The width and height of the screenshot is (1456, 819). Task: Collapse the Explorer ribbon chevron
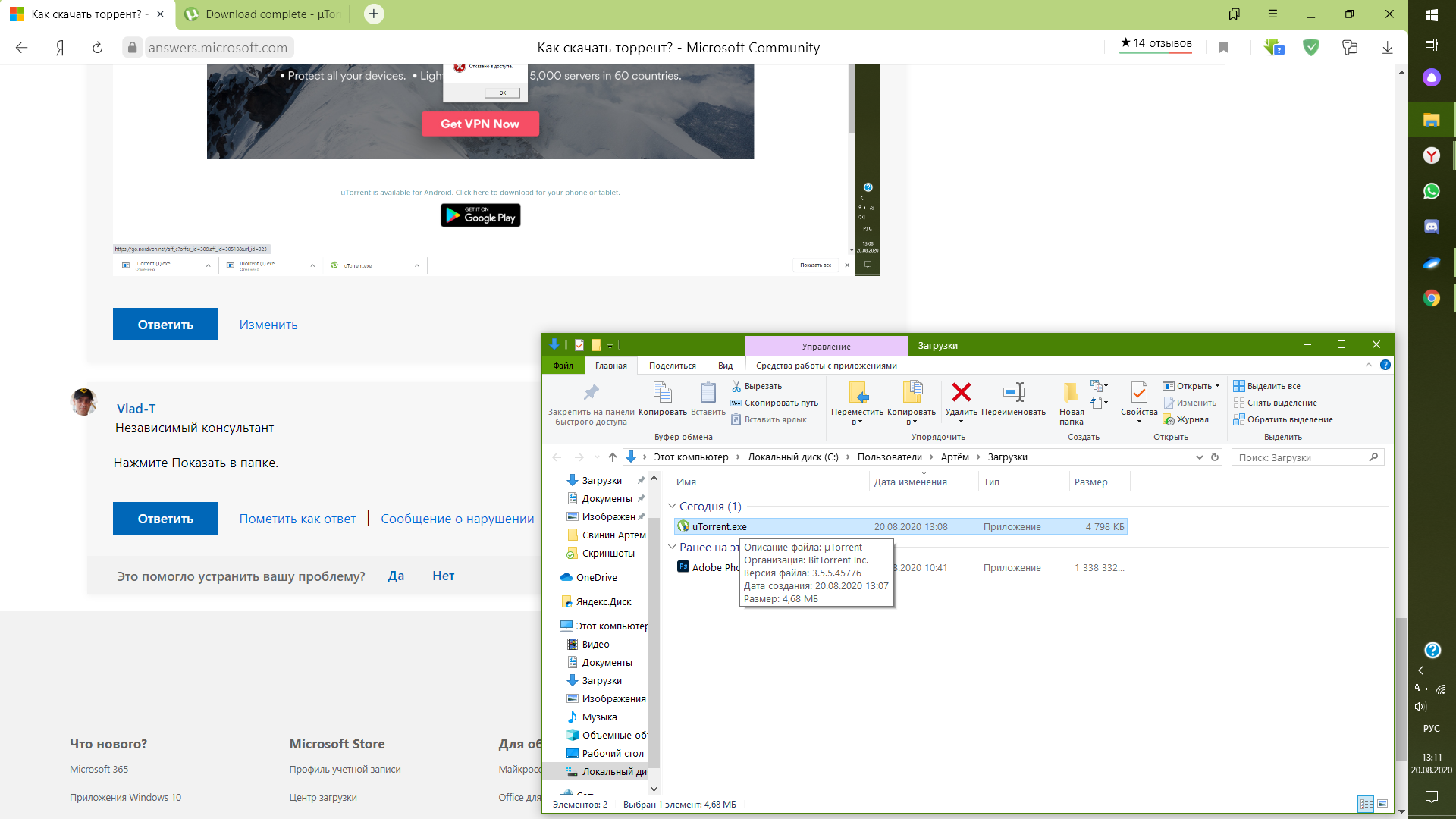click(1369, 365)
